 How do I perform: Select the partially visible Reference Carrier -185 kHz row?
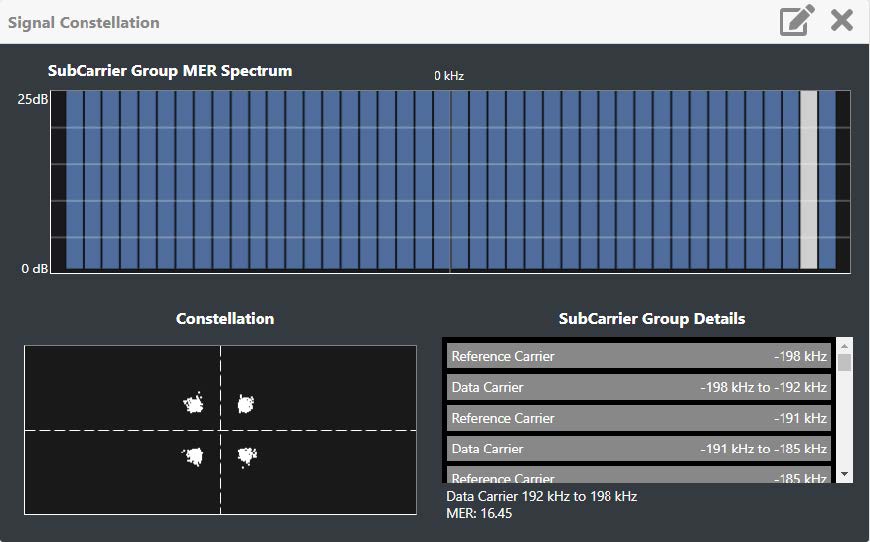click(x=638, y=477)
